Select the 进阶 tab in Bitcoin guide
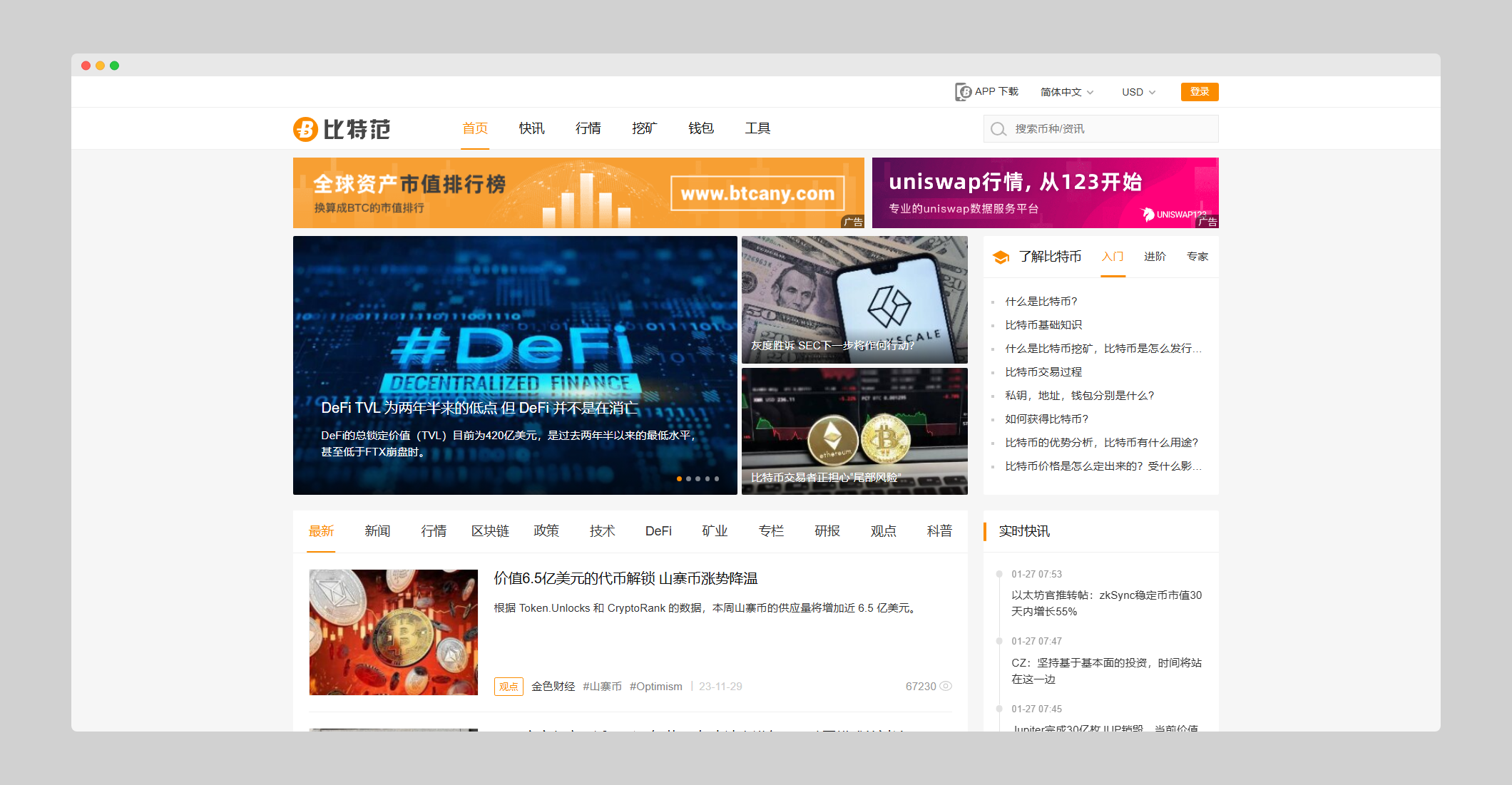This screenshot has height=785, width=1512. [x=1155, y=257]
